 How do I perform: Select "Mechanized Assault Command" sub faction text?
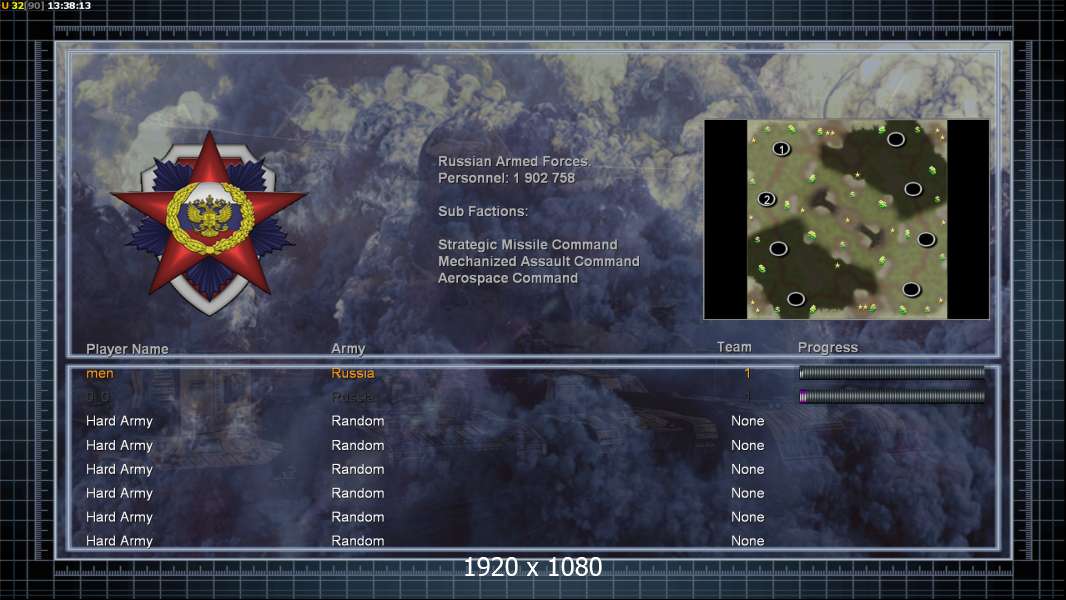538,261
